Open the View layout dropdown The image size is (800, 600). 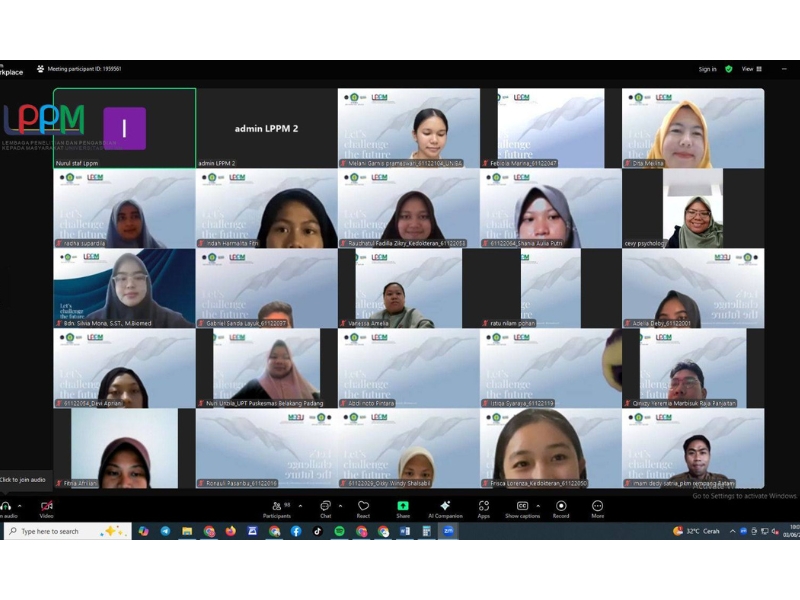tap(752, 69)
